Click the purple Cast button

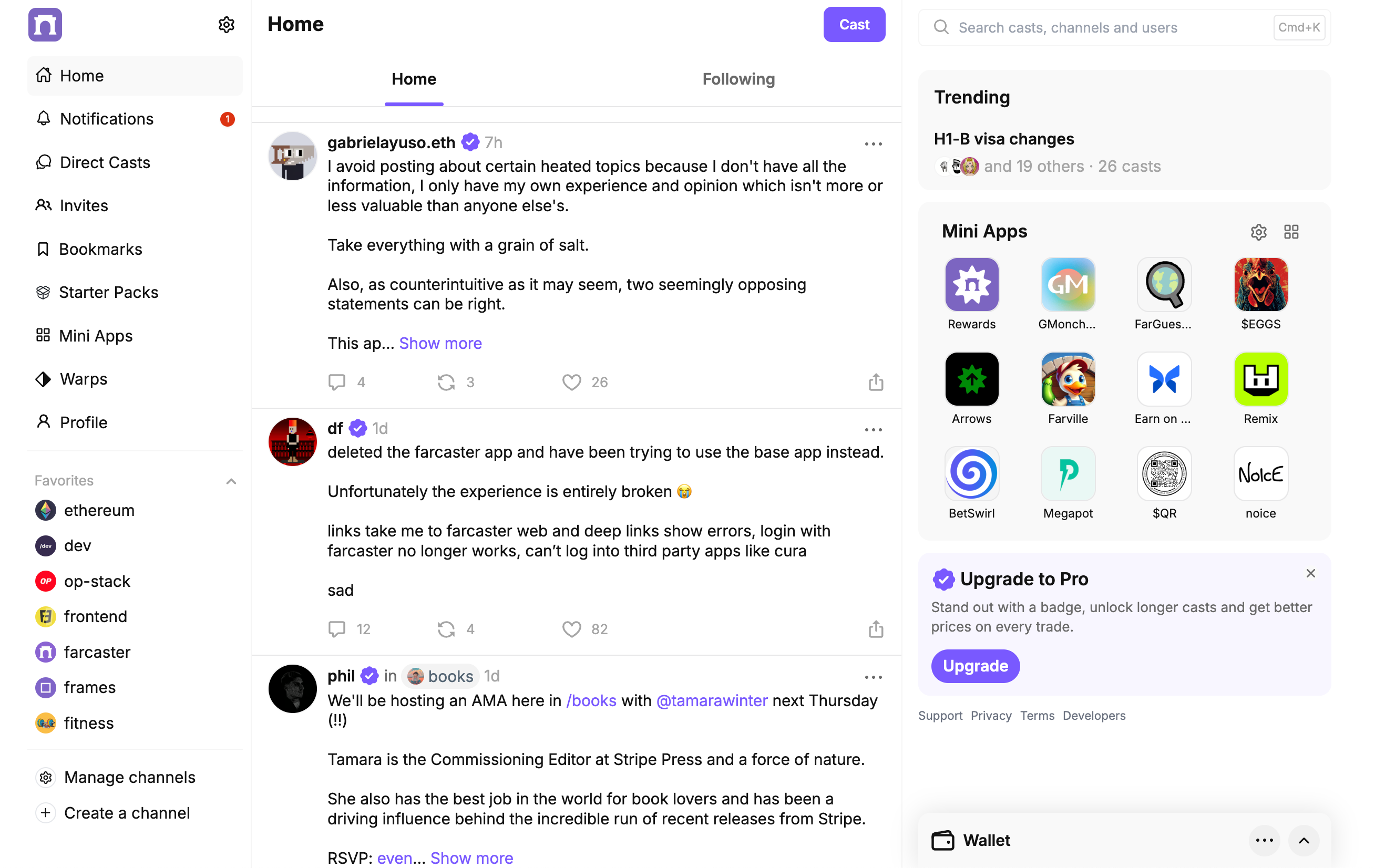pyautogui.click(x=854, y=25)
